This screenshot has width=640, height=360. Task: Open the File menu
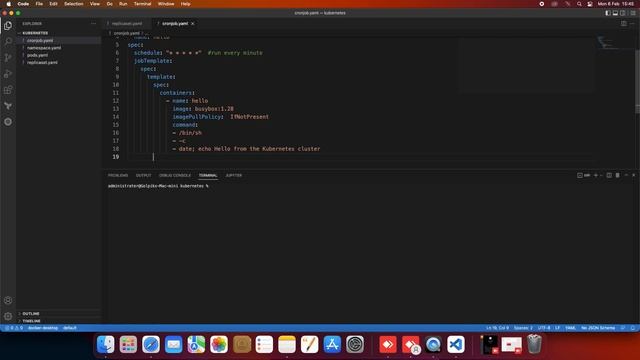click(x=39, y=4)
